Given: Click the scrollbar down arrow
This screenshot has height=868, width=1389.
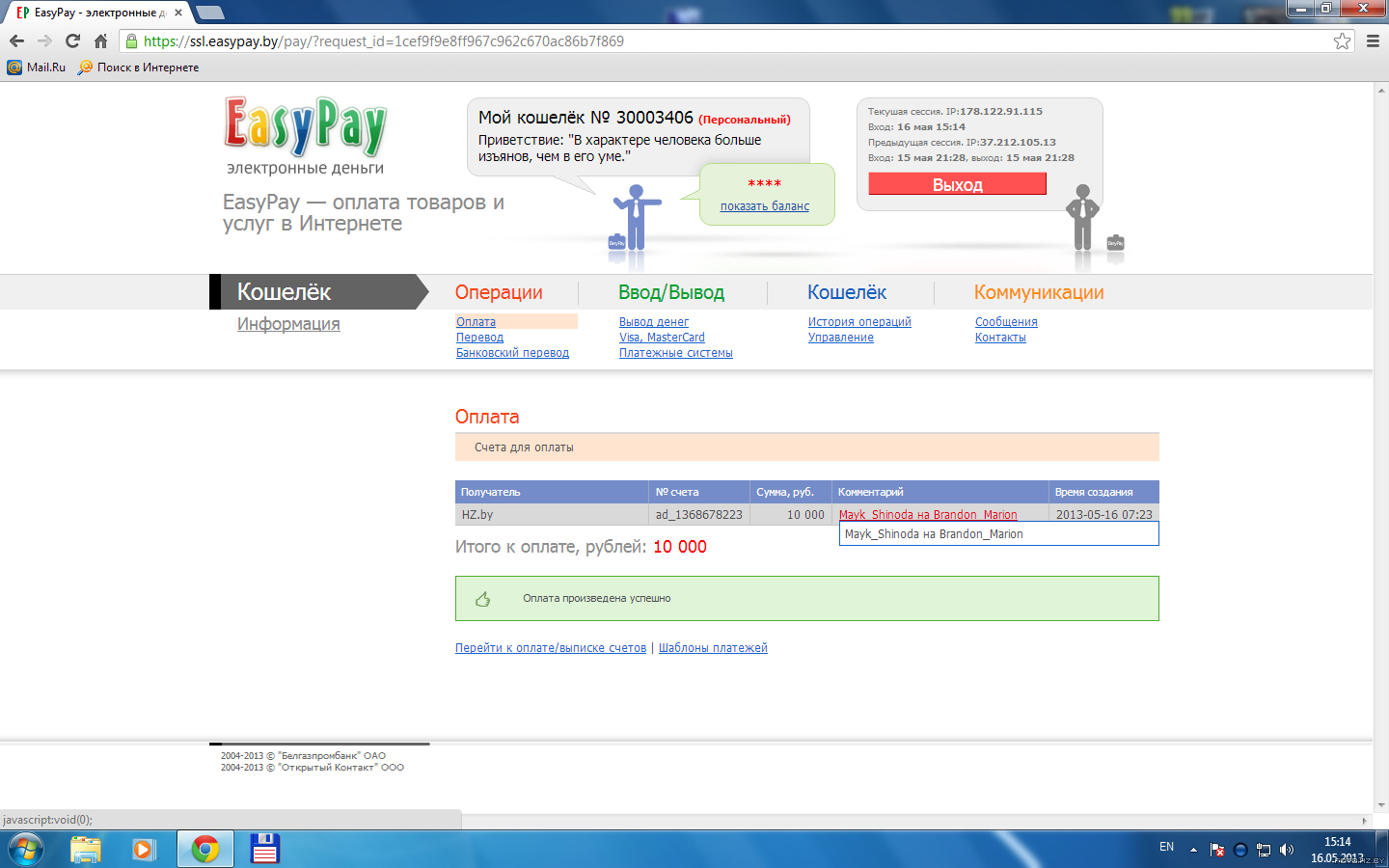Looking at the screenshot, I should coord(1380,805).
